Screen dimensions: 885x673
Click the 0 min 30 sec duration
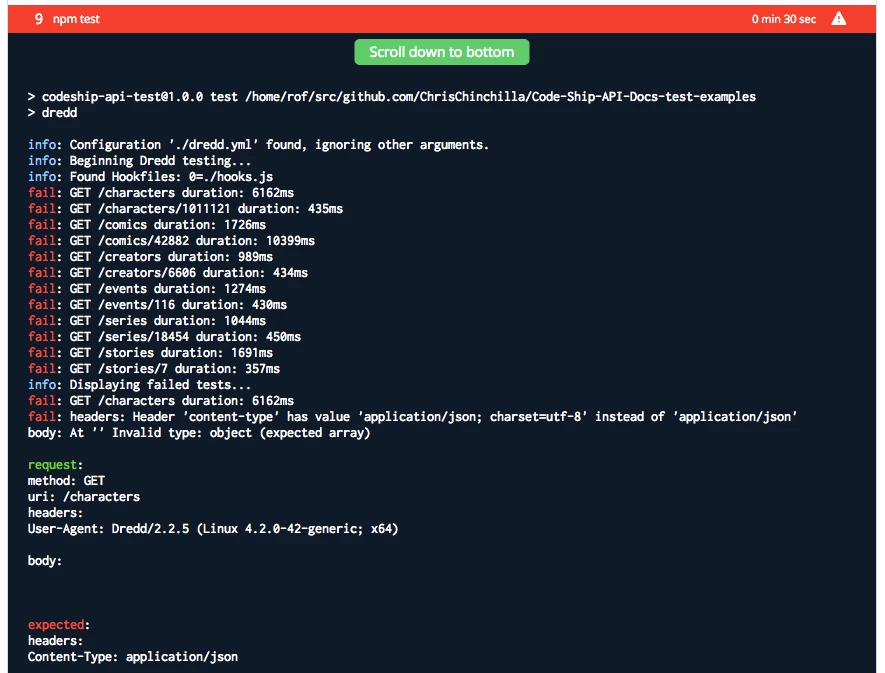(783, 19)
